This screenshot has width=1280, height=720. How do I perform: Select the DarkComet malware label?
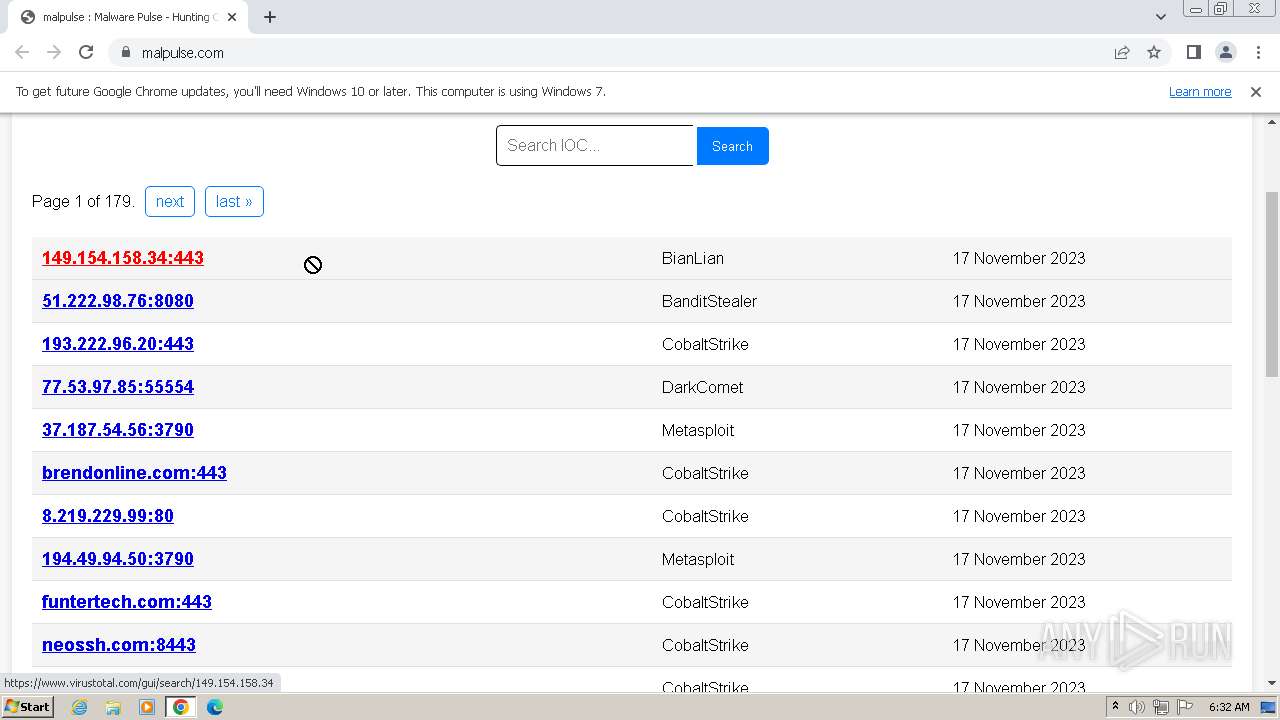click(702, 387)
